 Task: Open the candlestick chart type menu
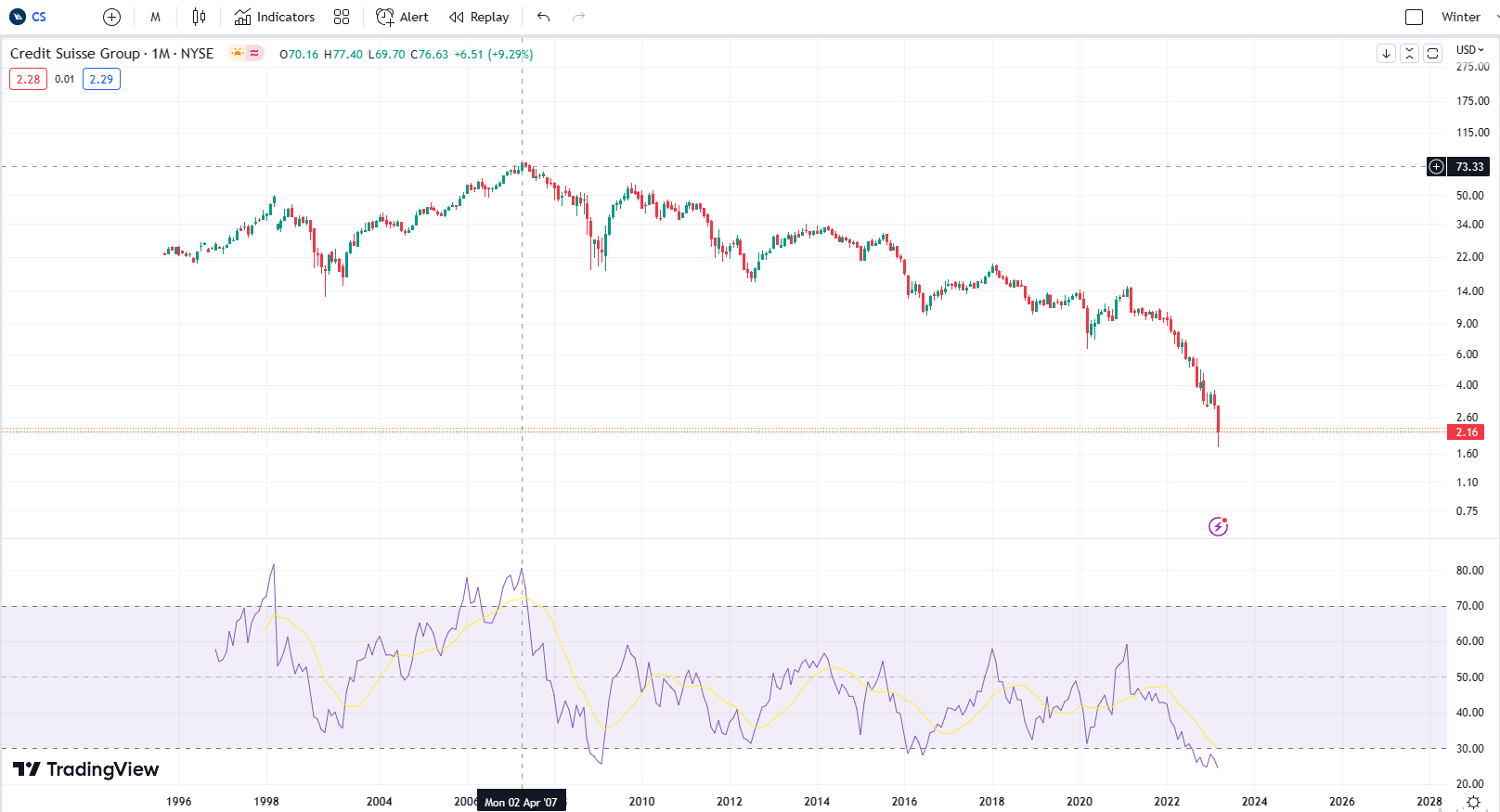199,17
